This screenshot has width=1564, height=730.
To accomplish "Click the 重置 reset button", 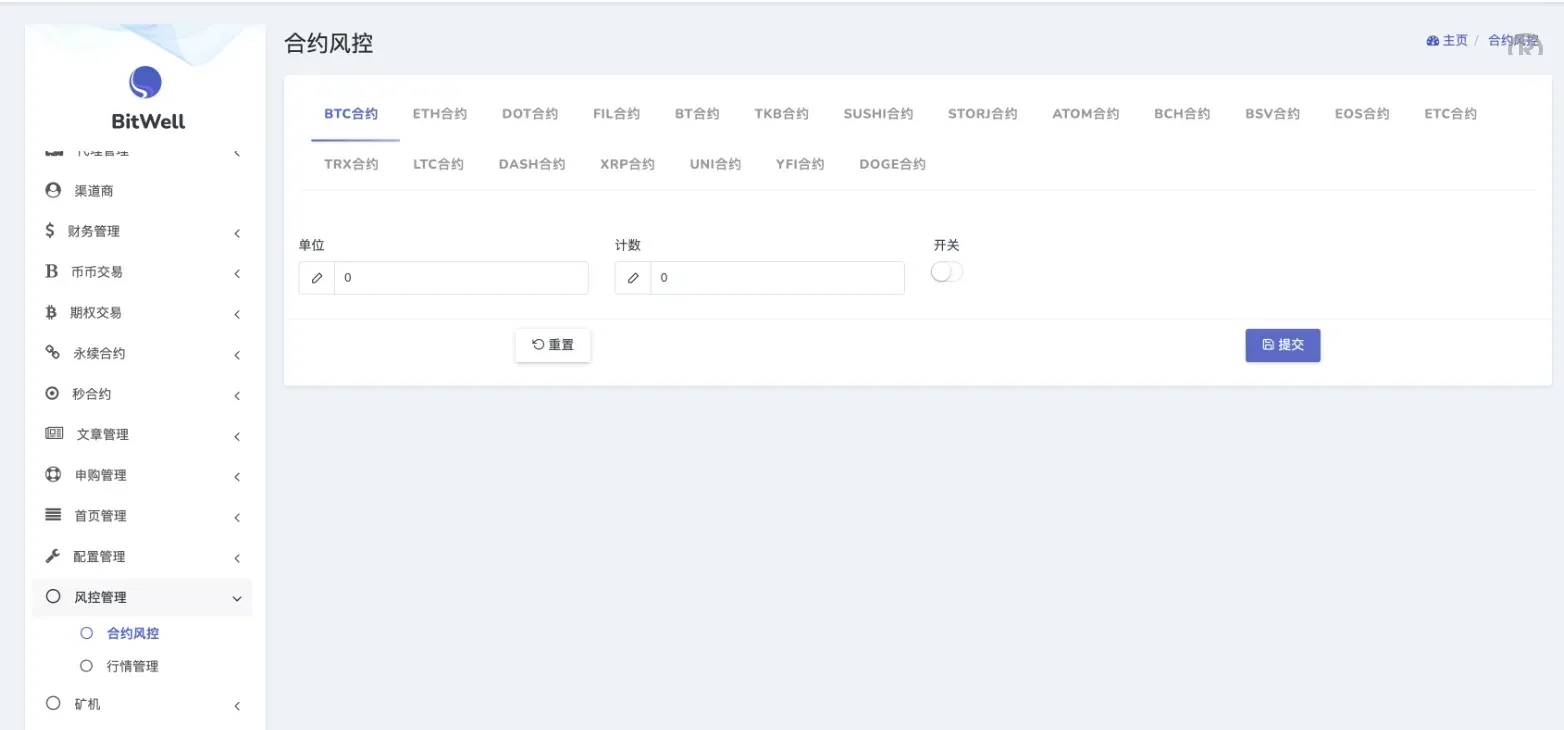I will tap(552, 344).
